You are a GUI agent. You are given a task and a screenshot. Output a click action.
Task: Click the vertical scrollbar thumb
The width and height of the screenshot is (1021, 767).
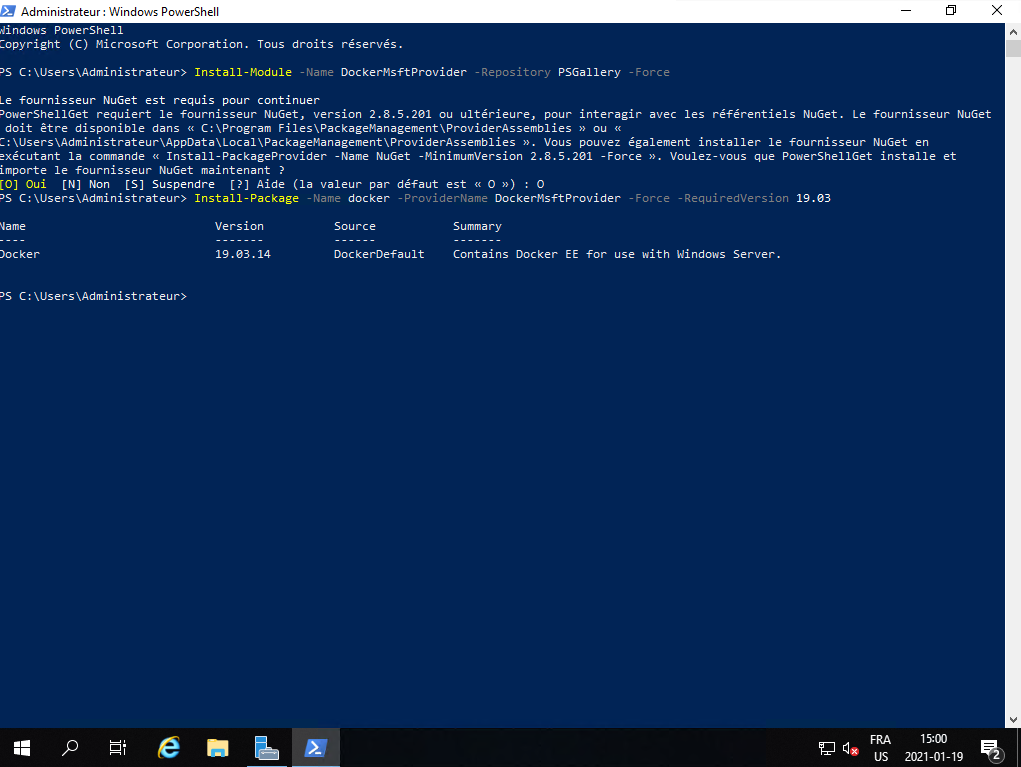click(x=1013, y=49)
